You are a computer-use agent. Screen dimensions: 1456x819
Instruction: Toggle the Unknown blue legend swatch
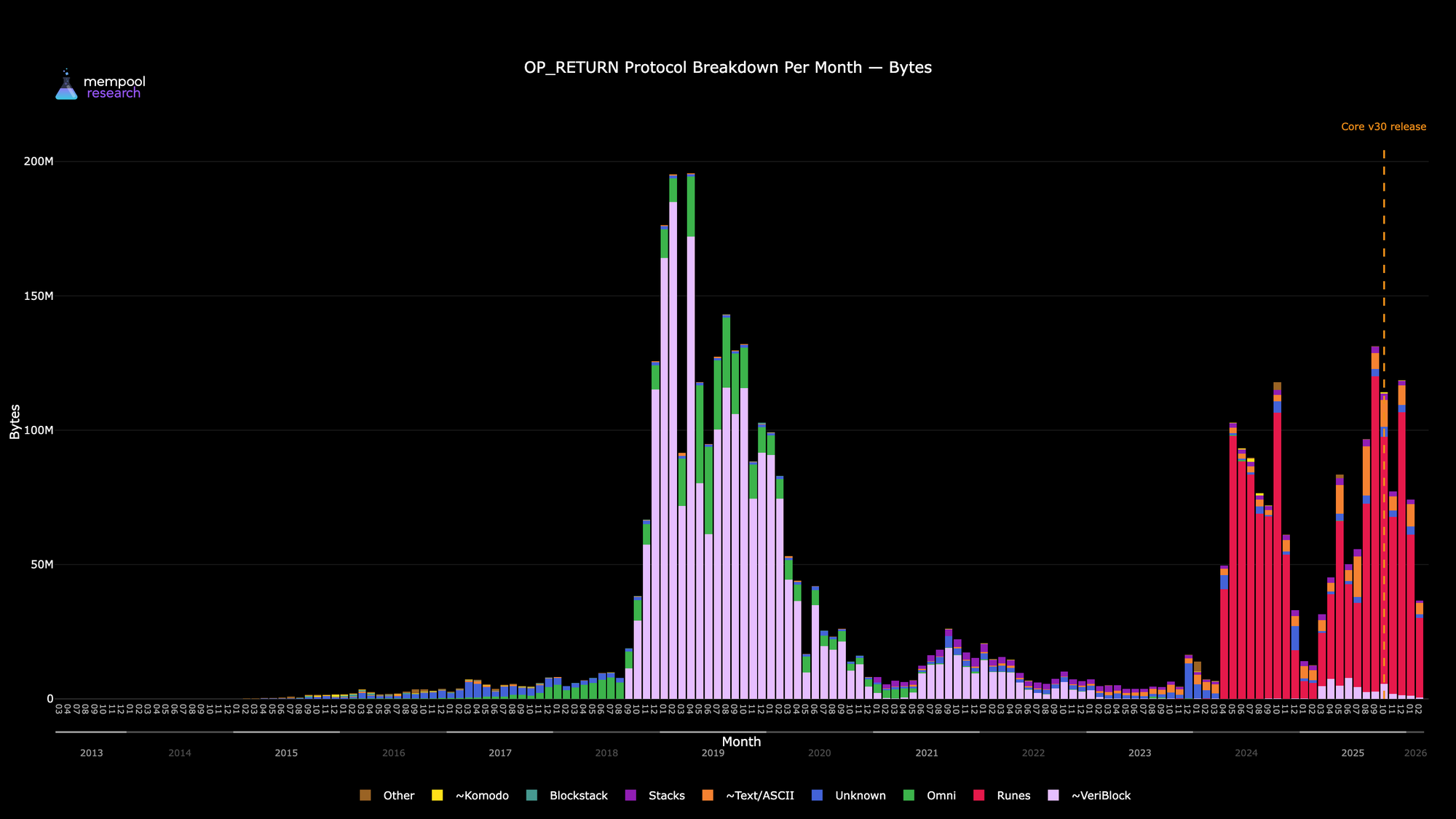click(x=817, y=796)
